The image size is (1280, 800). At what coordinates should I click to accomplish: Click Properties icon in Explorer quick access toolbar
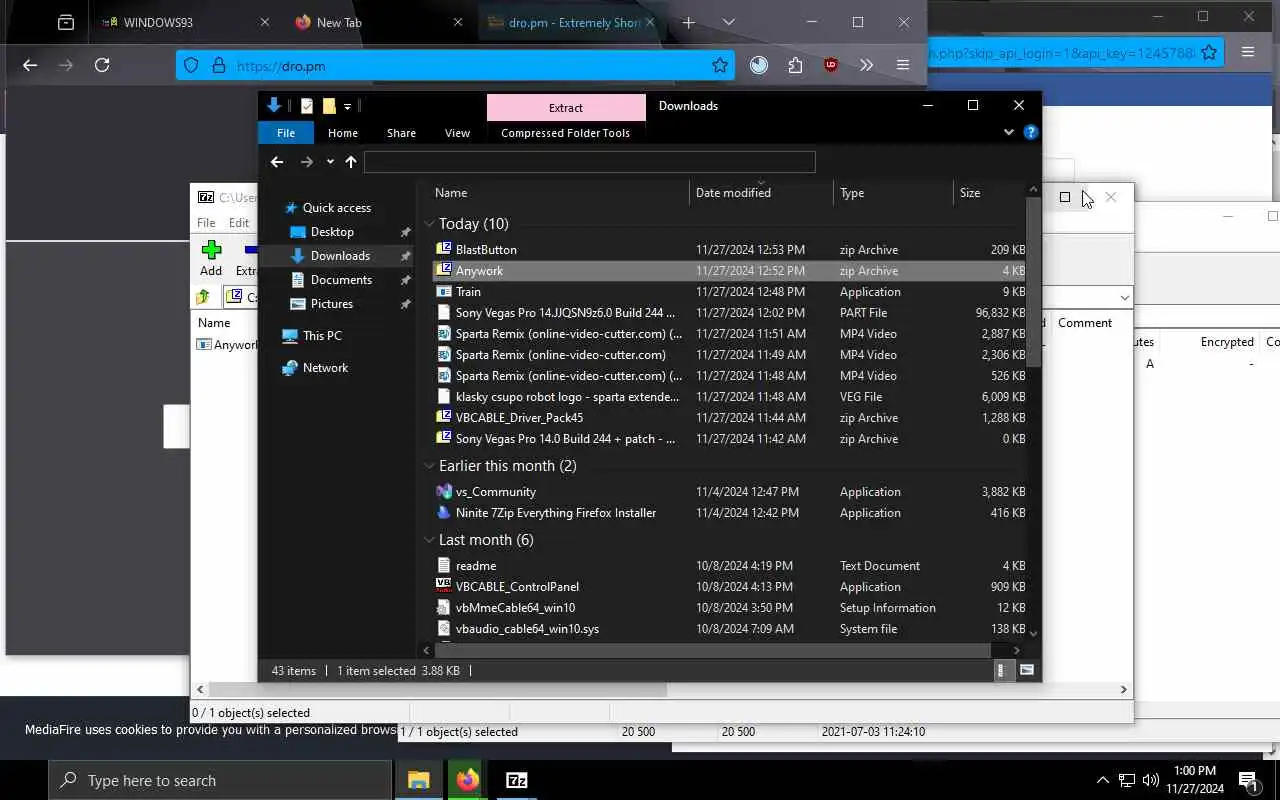pyautogui.click(x=307, y=106)
